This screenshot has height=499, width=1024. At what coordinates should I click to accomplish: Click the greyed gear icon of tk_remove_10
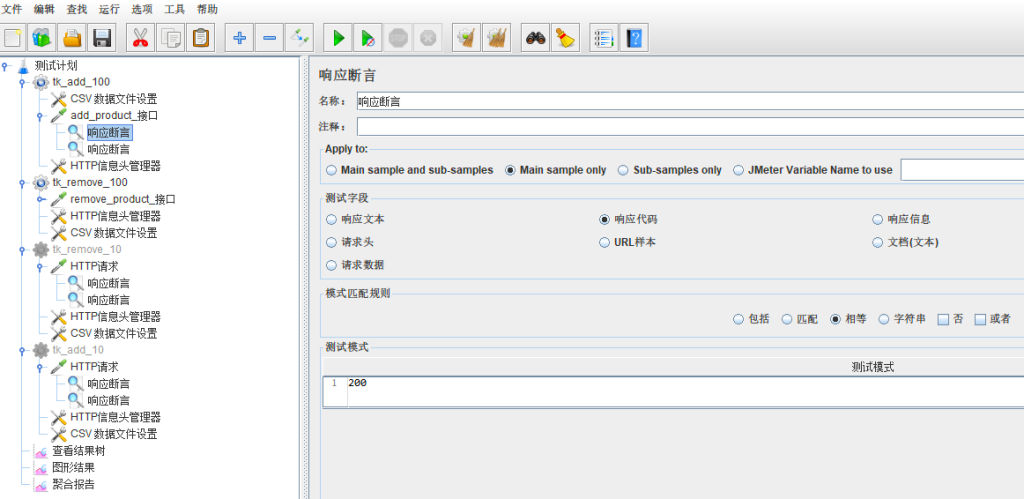40,250
